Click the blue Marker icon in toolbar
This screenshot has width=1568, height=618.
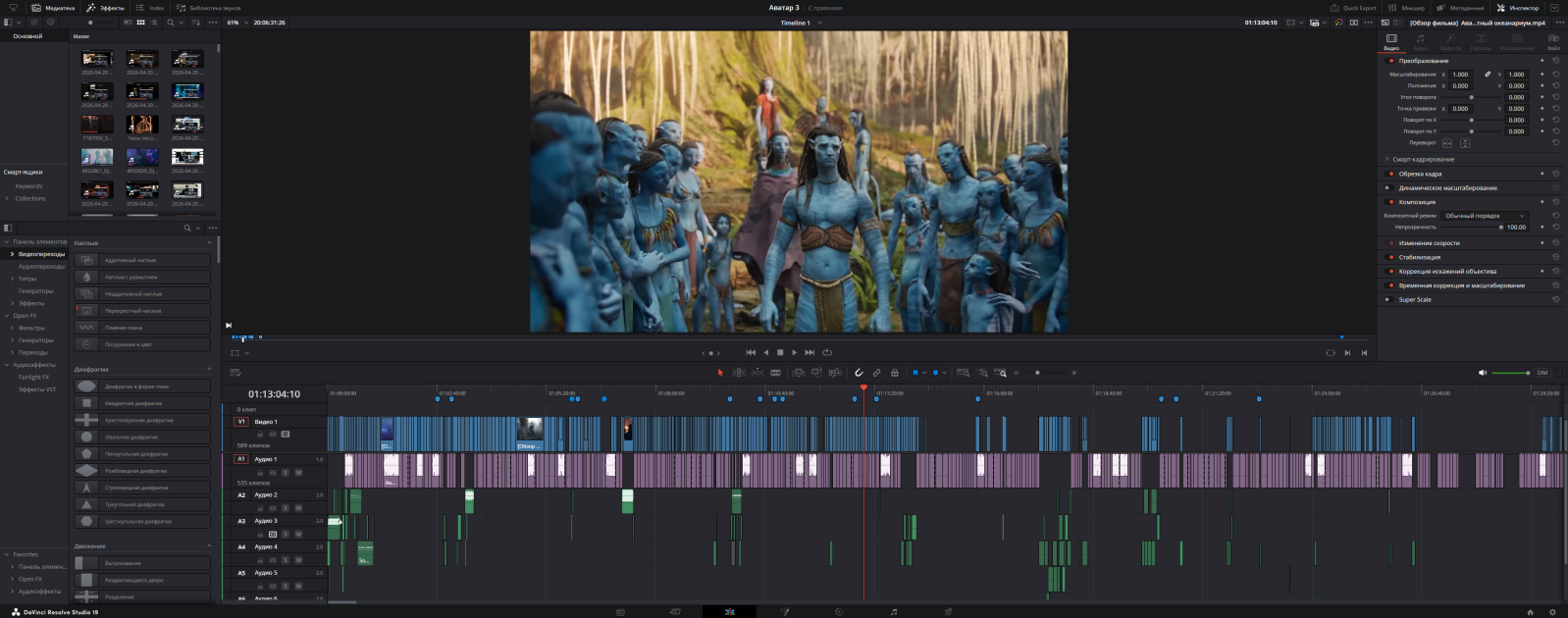pyautogui.click(x=935, y=373)
